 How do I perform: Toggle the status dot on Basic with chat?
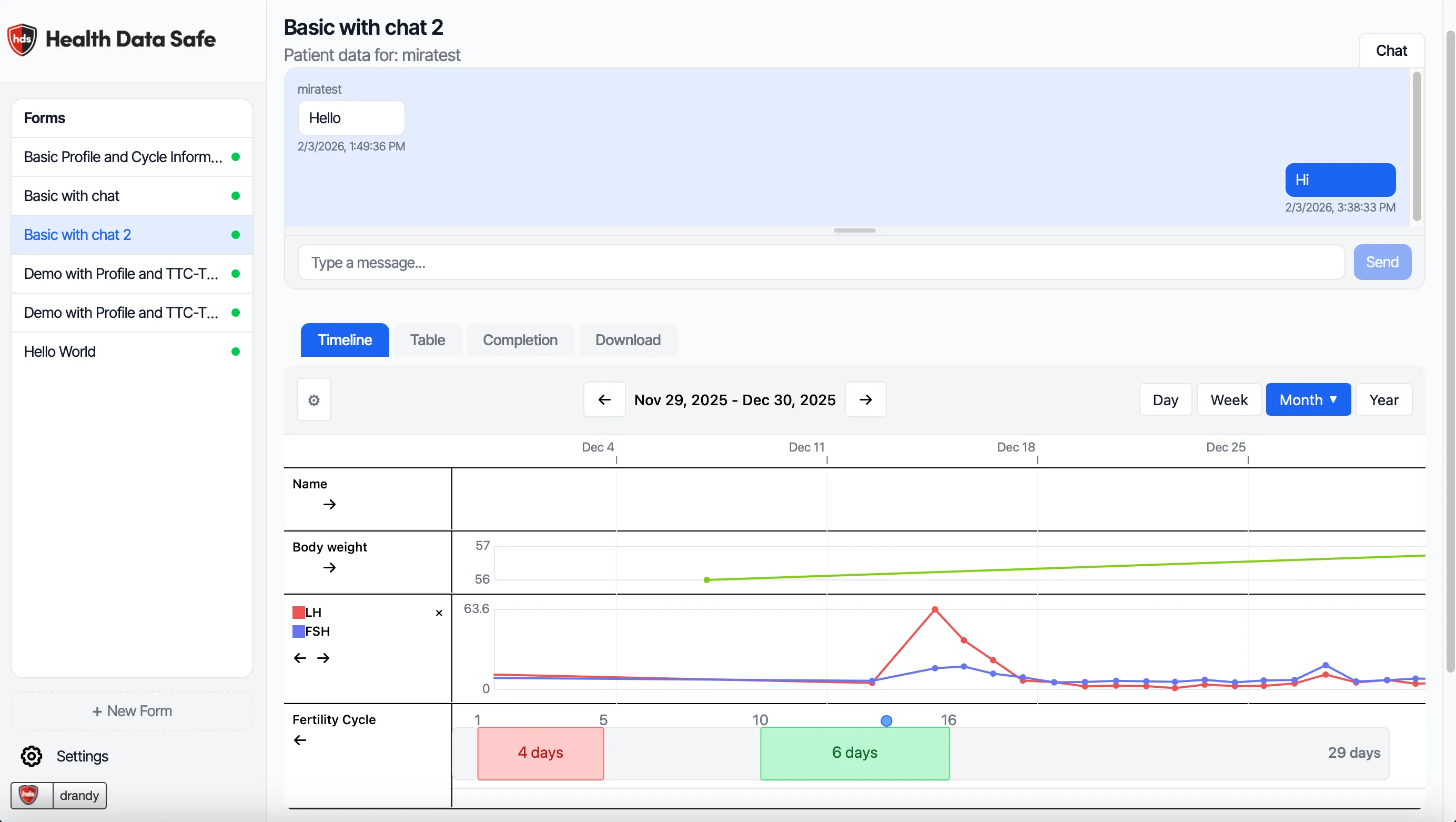pos(236,196)
